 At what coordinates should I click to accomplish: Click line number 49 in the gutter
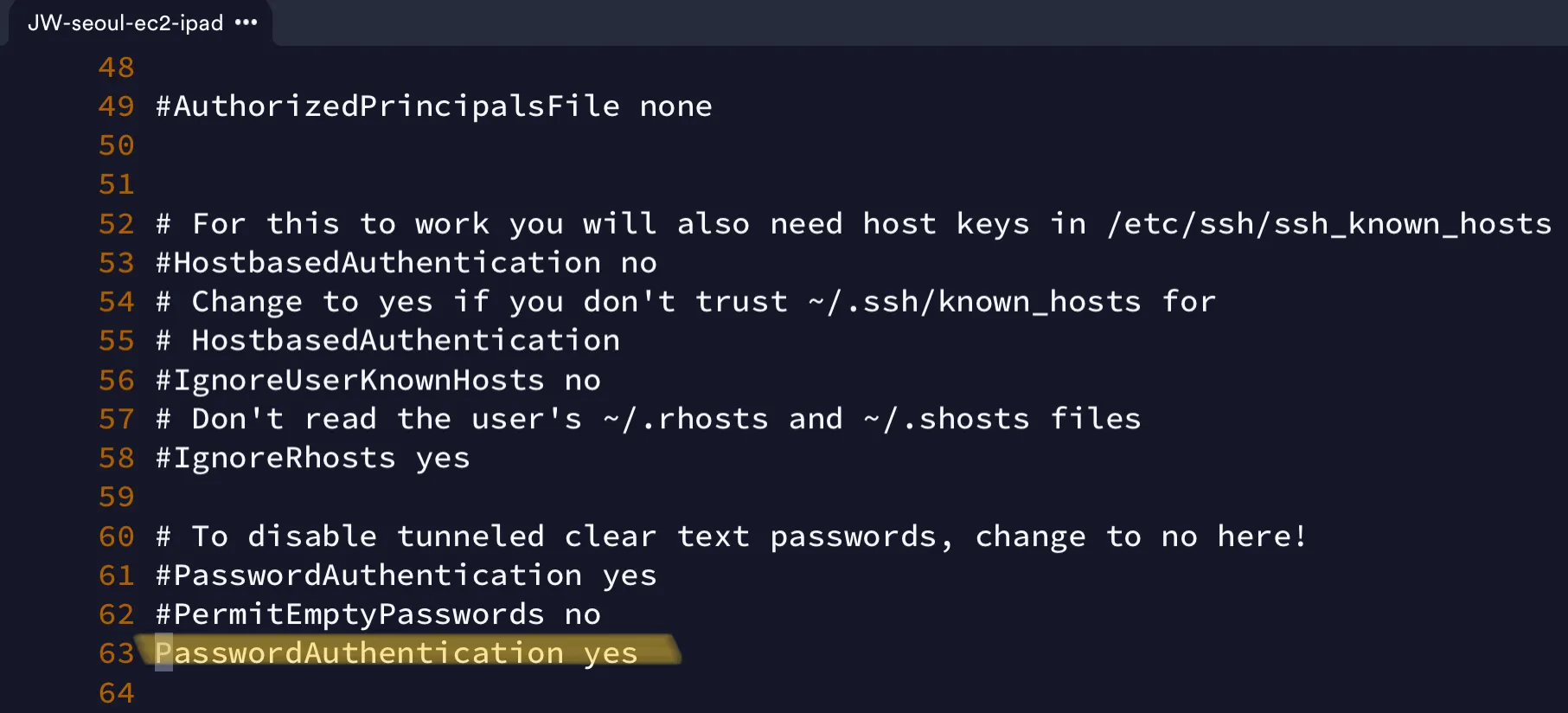[x=117, y=106]
